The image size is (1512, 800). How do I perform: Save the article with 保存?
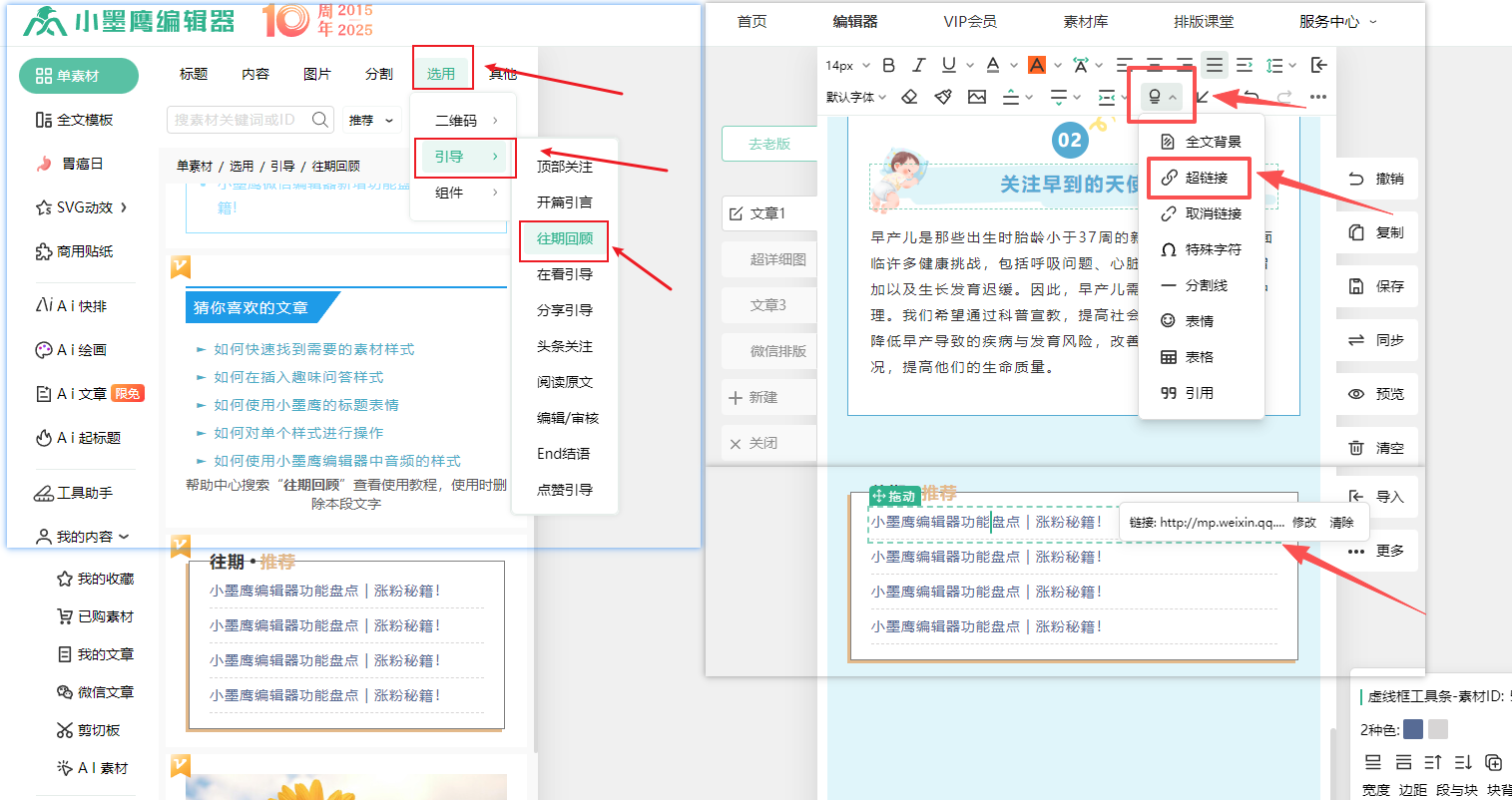pos(1376,286)
